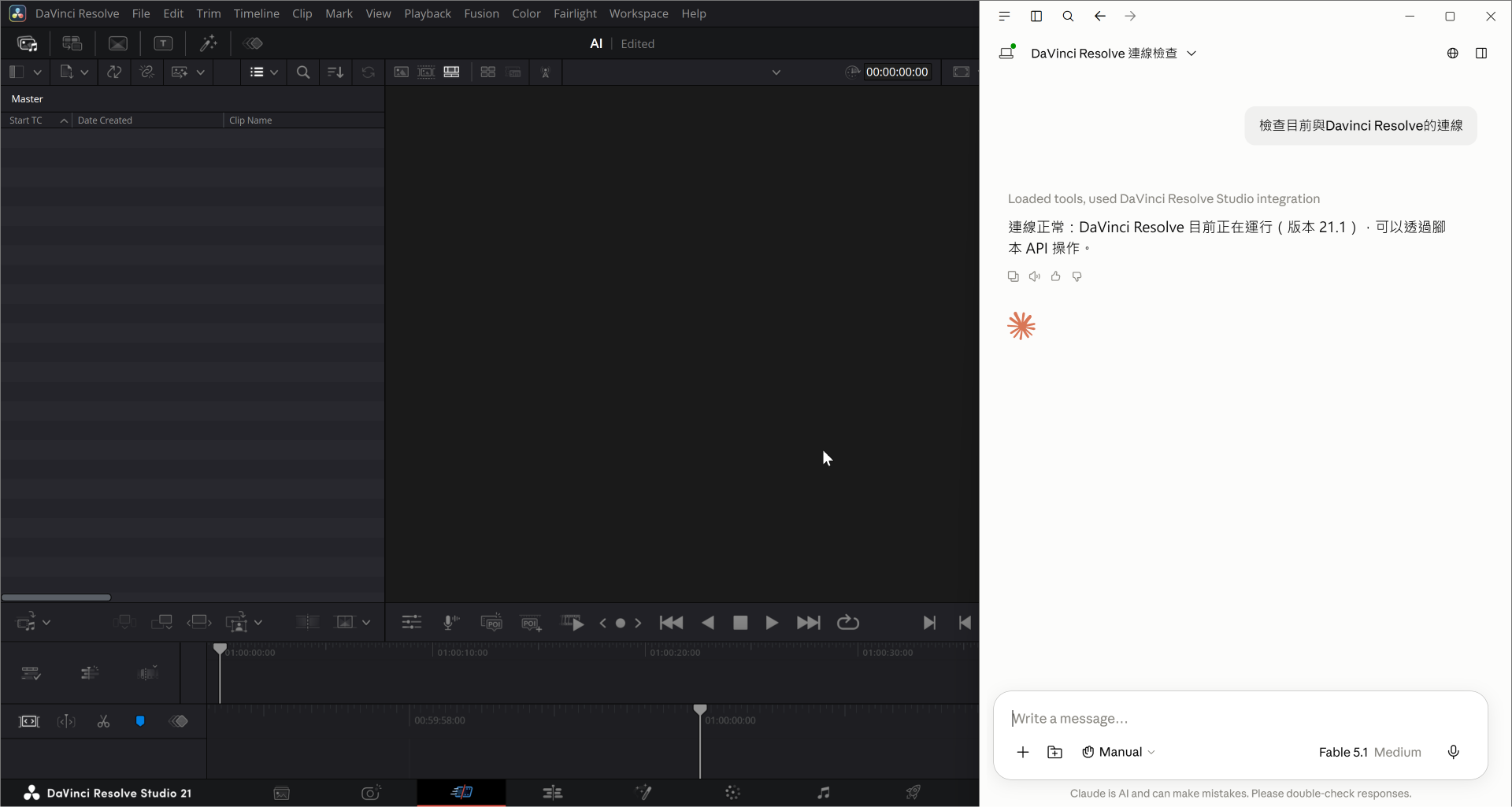1512x807 pixels.
Task: Switch to the Color page icon
Action: pyautogui.click(x=733, y=792)
